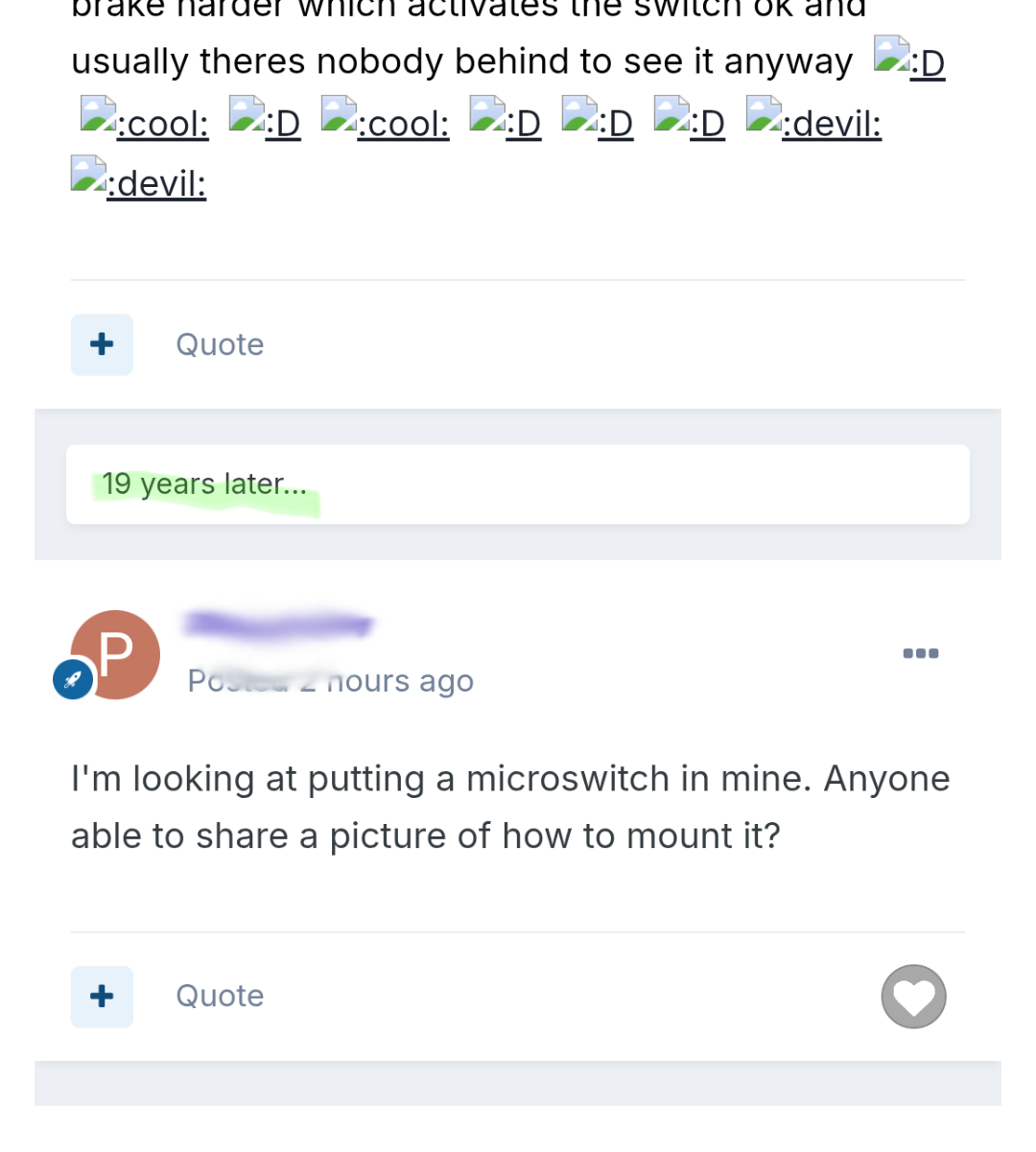The height and width of the screenshot is (1152, 1036).
Task: Click the :devil: emoticon next to the :D row
Action: [x=813, y=122]
